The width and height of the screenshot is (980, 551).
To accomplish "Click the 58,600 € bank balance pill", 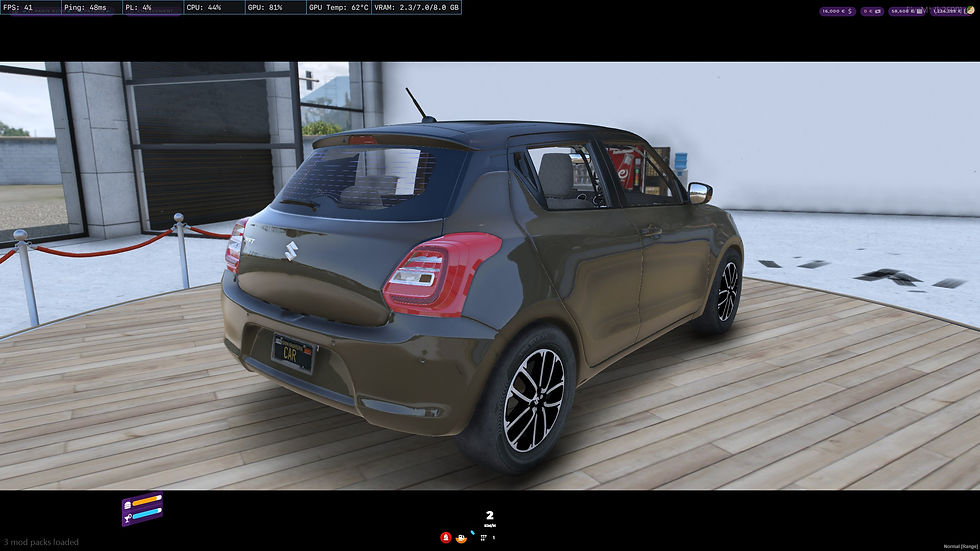I will tap(907, 11).
